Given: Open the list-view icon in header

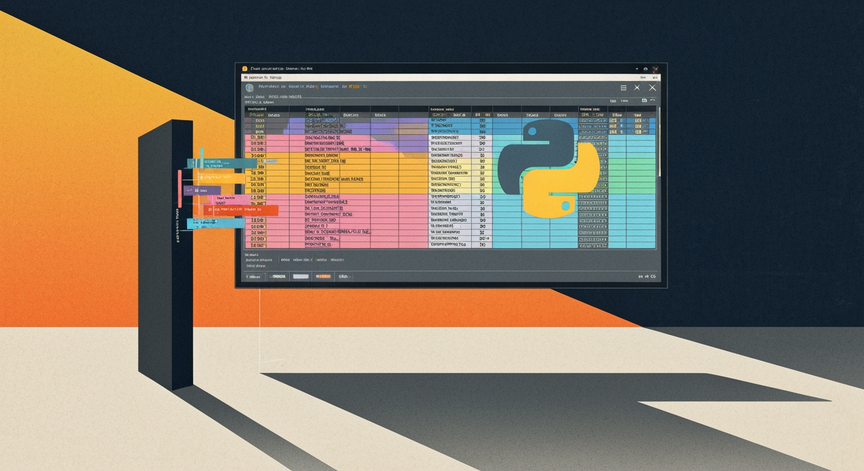Looking at the screenshot, I should (623, 88).
